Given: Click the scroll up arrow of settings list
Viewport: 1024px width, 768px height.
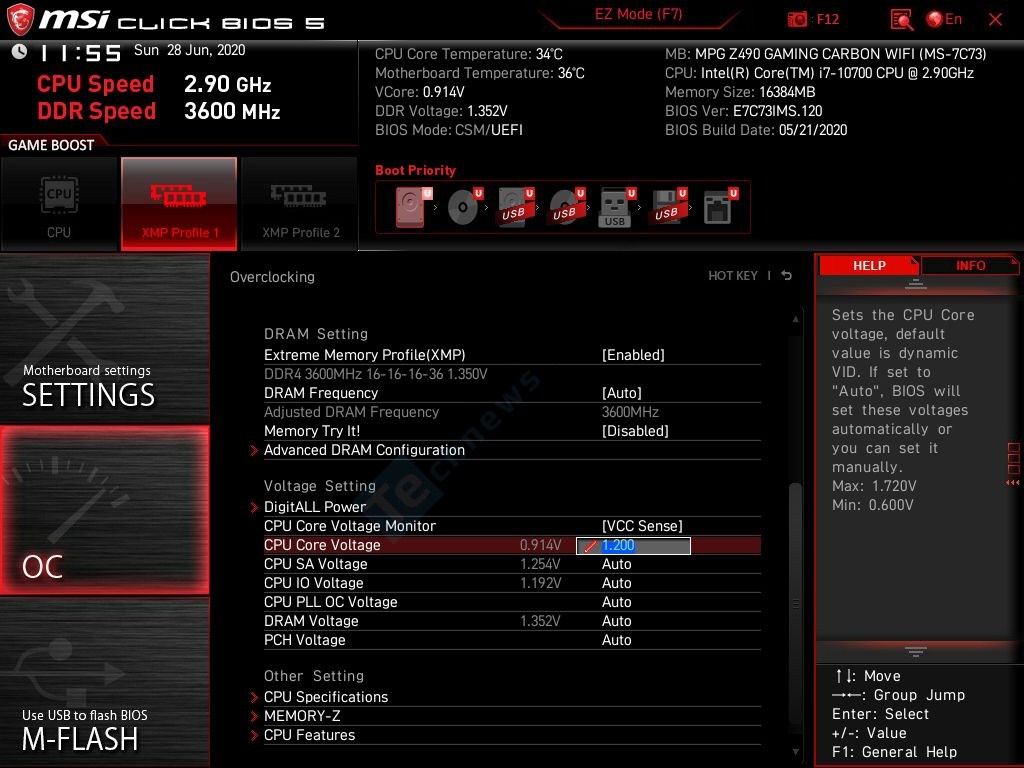Looking at the screenshot, I should [x=795, y=319].
